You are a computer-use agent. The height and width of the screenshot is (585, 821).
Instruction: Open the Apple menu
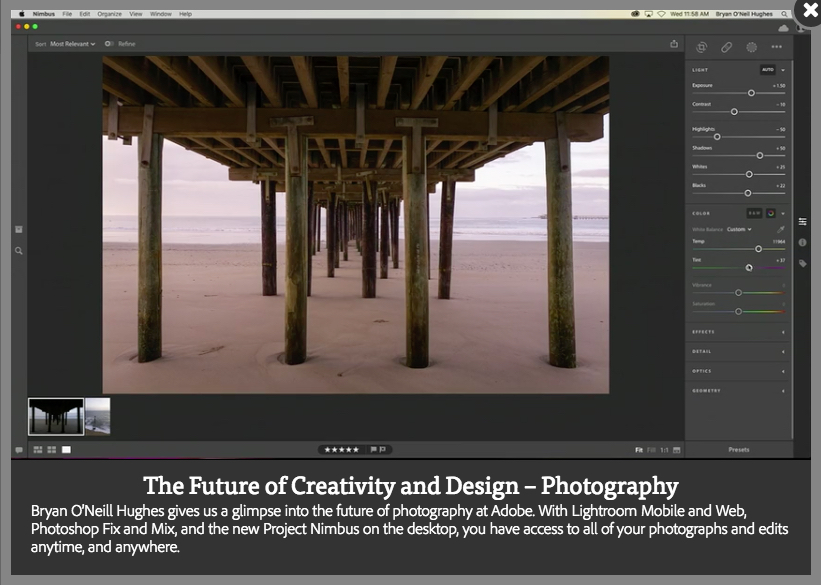pyautogui.click(x=21, y=14)
